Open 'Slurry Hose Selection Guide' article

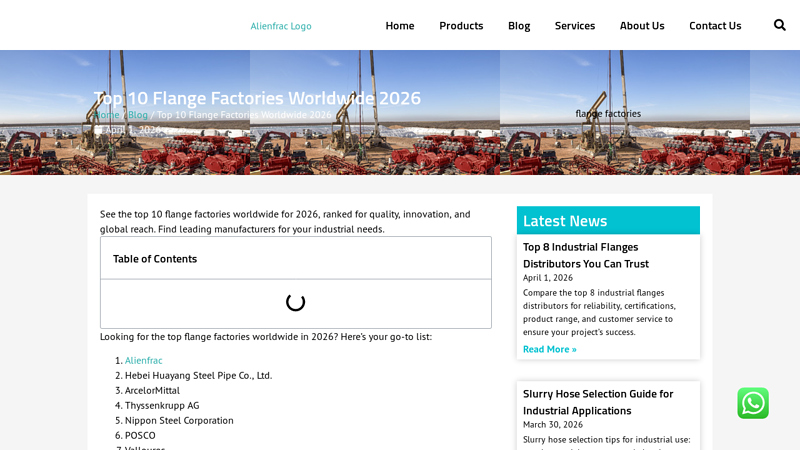pyautogui.click(x=597, y=401)
